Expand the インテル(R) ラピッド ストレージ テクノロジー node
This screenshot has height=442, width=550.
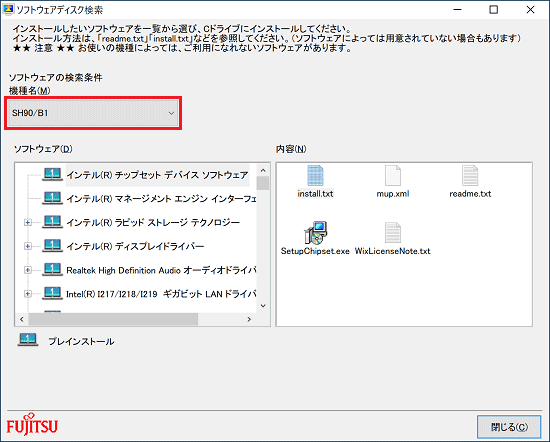click(x=28, y=222)
